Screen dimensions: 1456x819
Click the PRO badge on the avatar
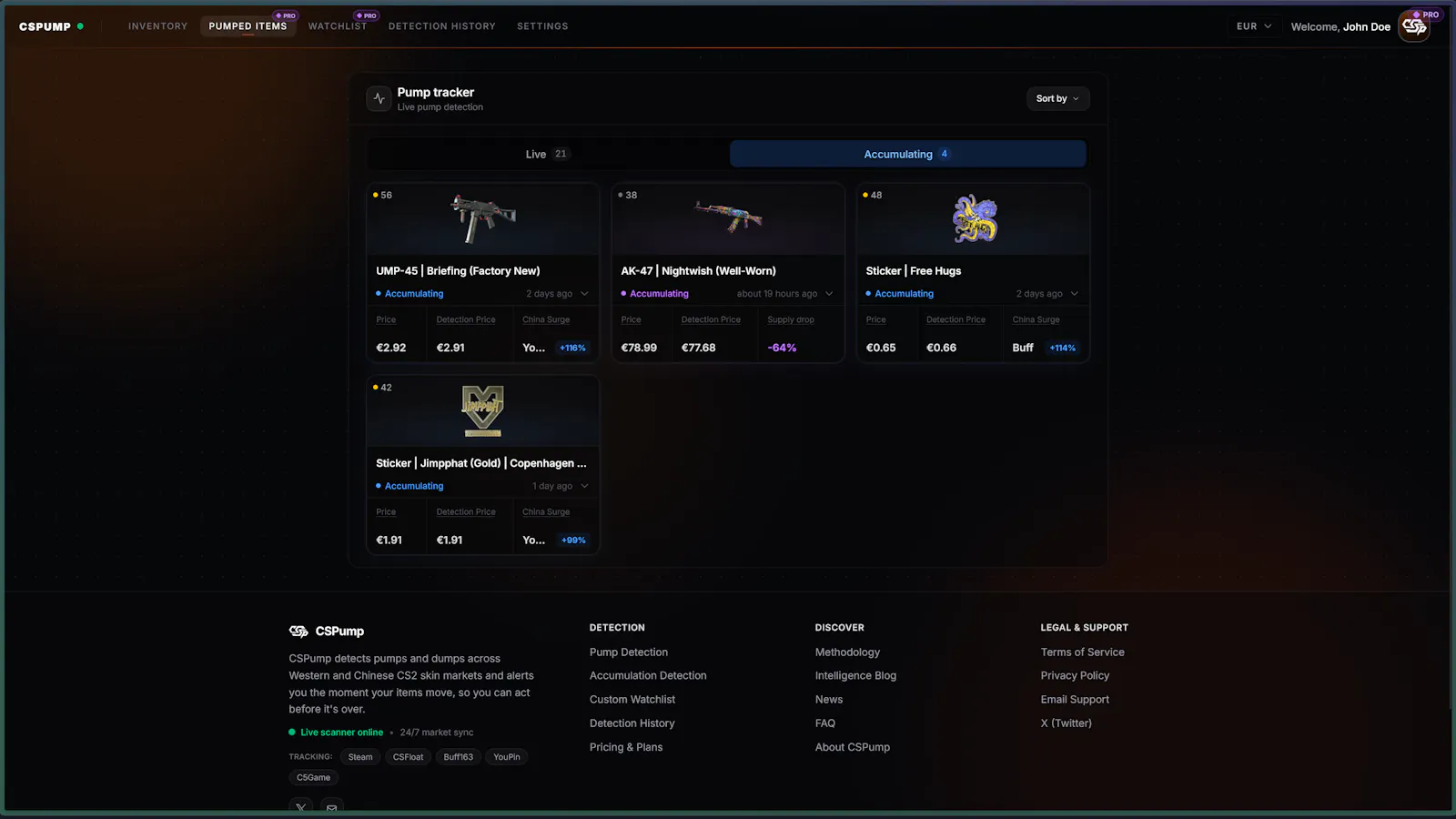(1426, 15)
